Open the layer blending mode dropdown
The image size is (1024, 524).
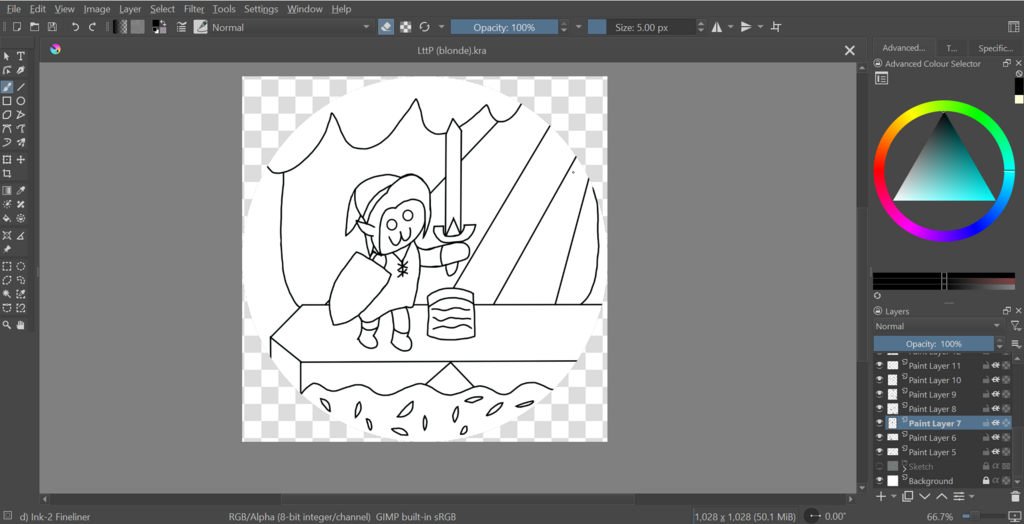[x=937, y=326]
